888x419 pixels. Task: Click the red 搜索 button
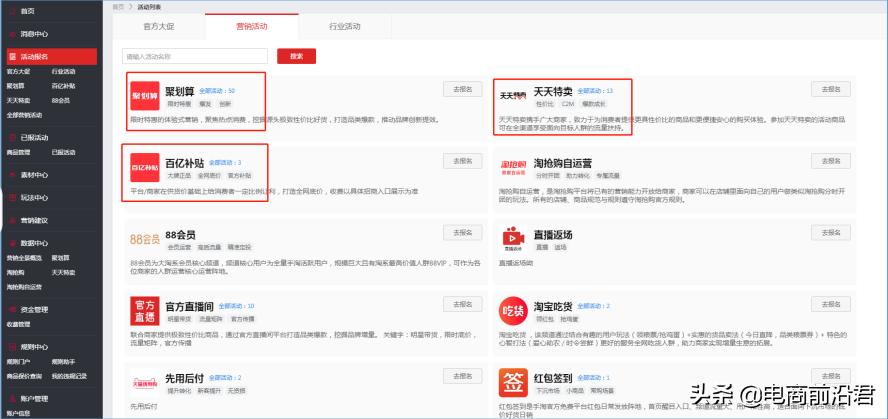coord(296,56)
